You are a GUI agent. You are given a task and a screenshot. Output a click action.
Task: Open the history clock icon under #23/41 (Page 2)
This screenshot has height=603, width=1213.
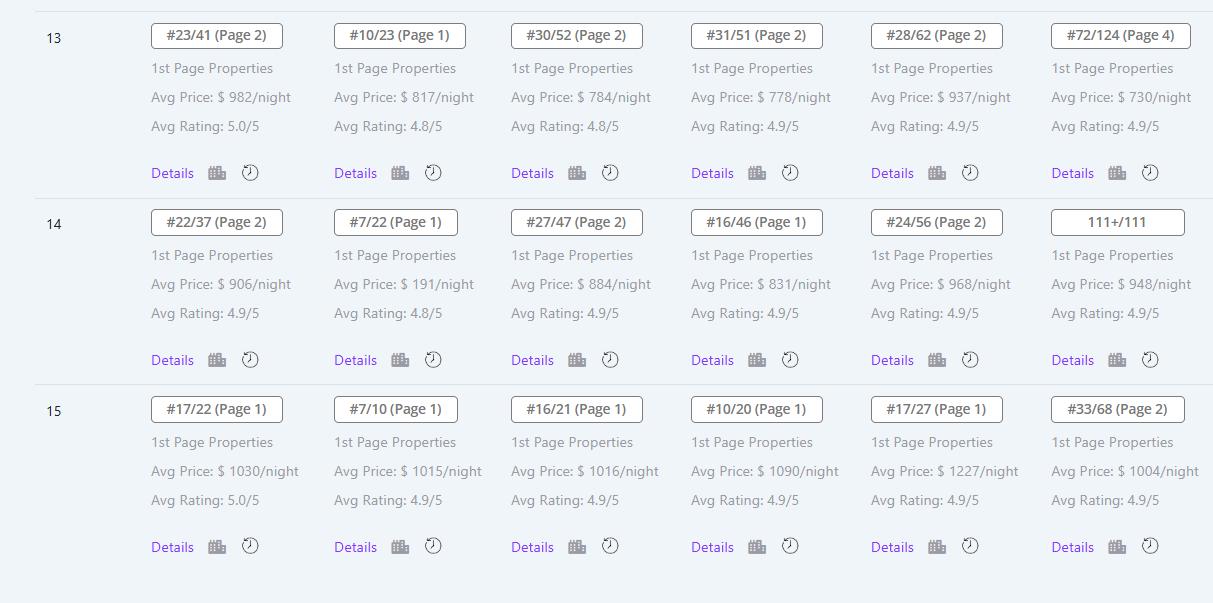click(250, 173)
